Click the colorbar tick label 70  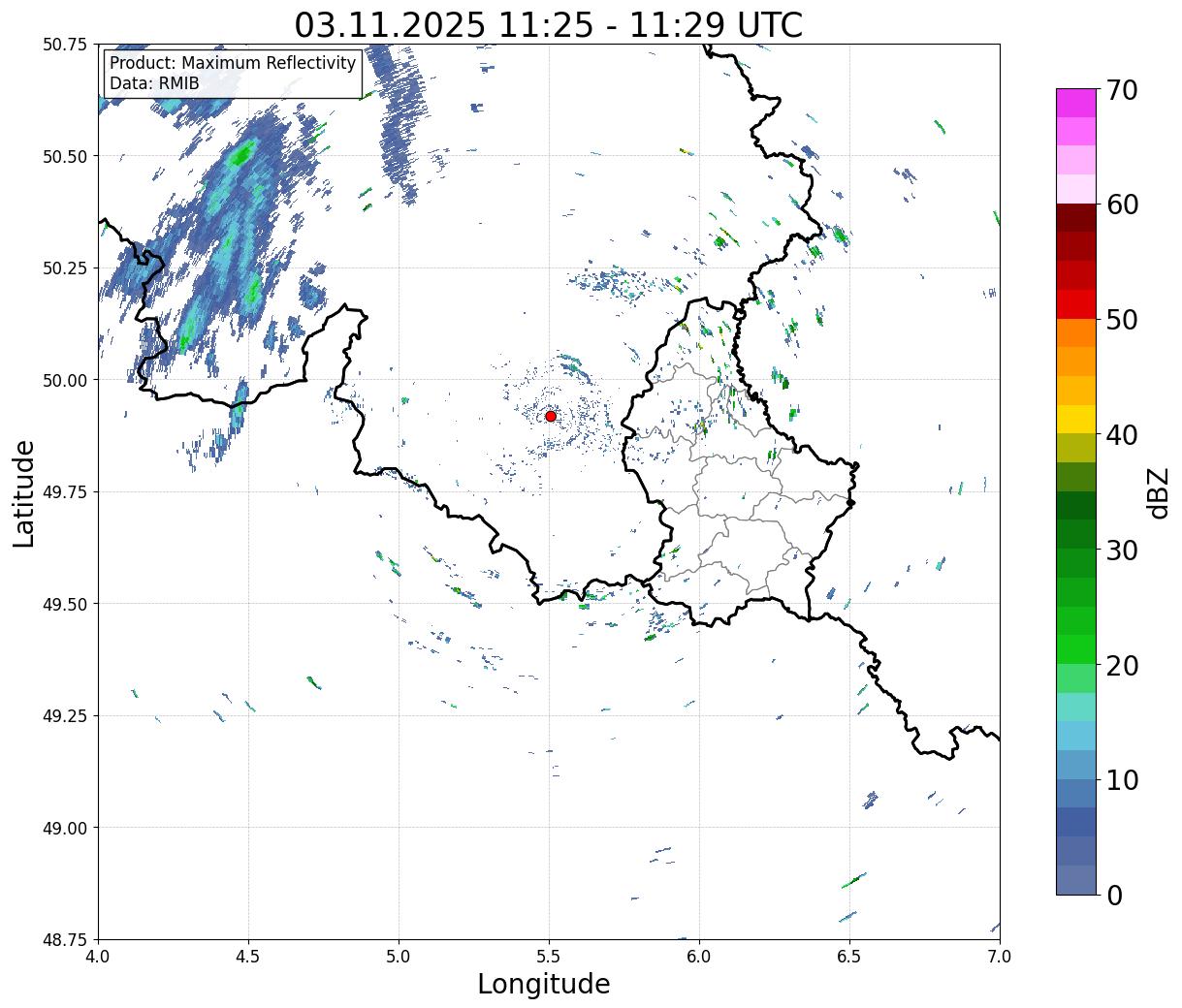click(x=1122, y=89)
